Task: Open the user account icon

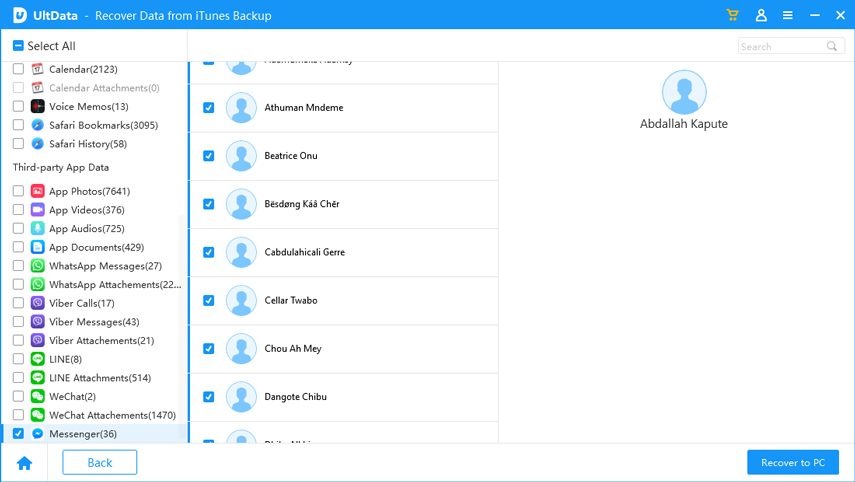Action: [x=761, y=16]
